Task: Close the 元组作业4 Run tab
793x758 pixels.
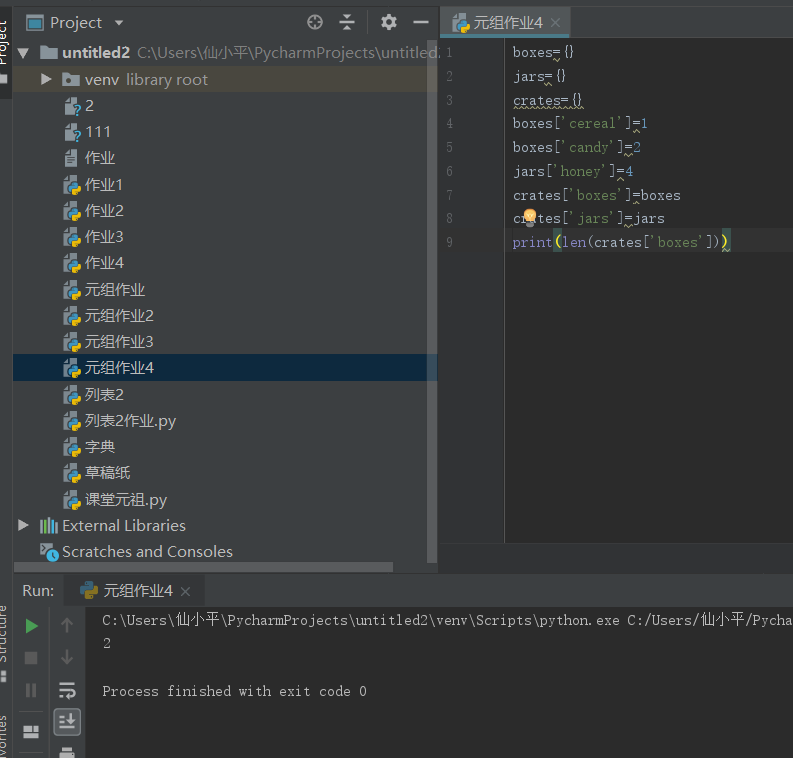Action: pyautogui.click(x=186, y=591)
